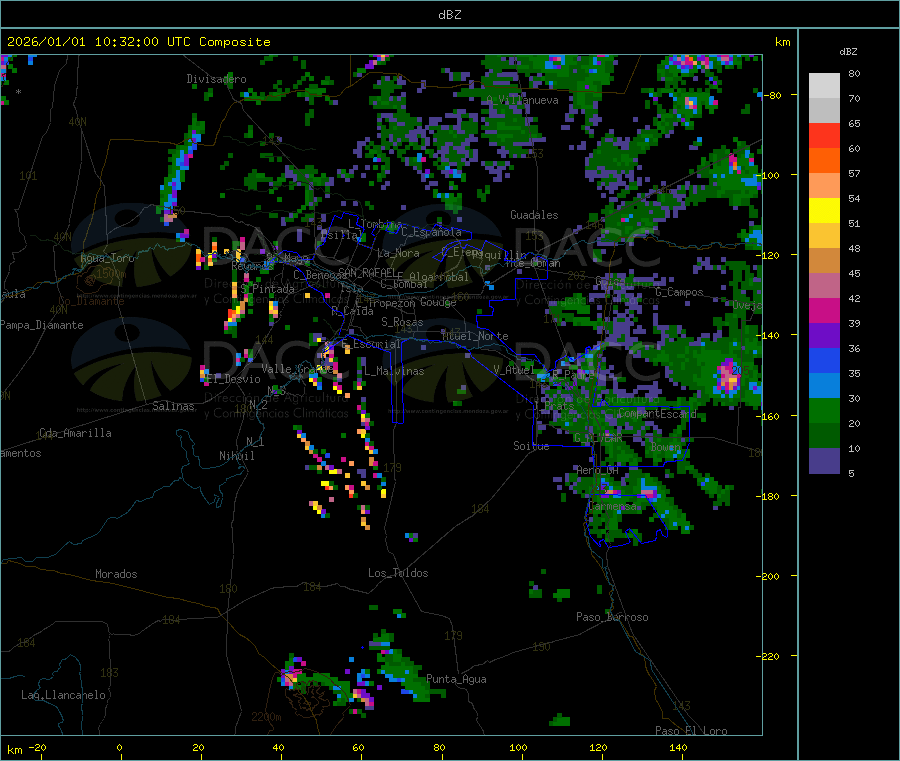Click the Lag.Llancanelo label
Viewport: 900px width, 761px height.
coord(63,695)
